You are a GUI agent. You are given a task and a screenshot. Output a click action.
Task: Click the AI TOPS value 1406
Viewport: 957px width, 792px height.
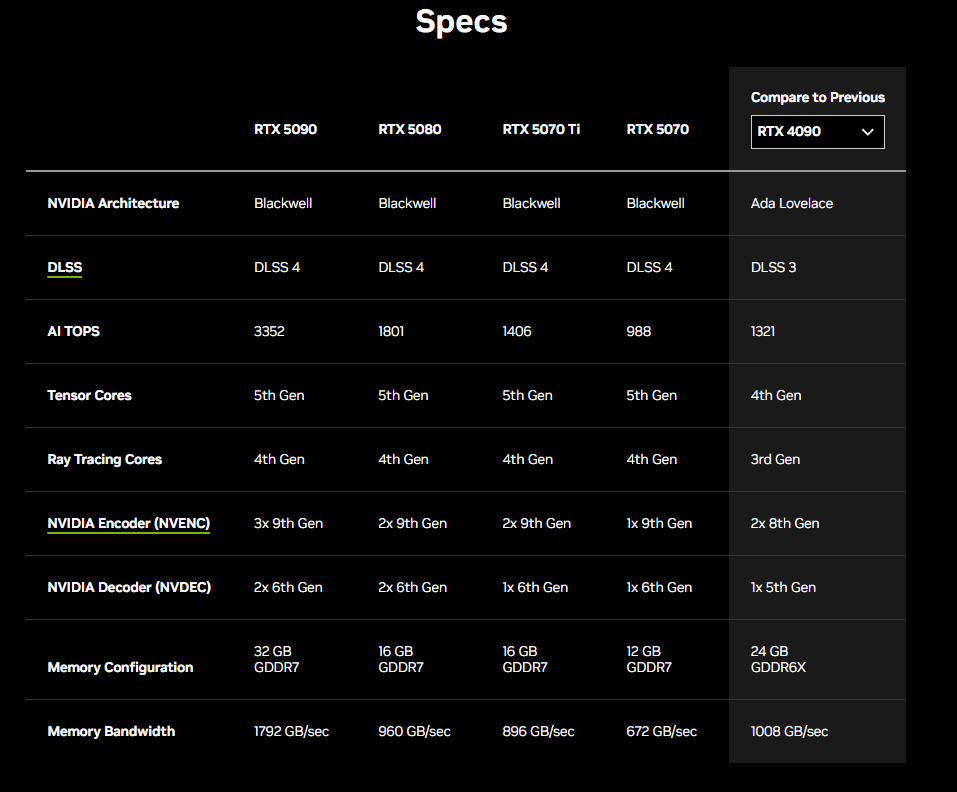pyautogui.click(x=517, y=331)
